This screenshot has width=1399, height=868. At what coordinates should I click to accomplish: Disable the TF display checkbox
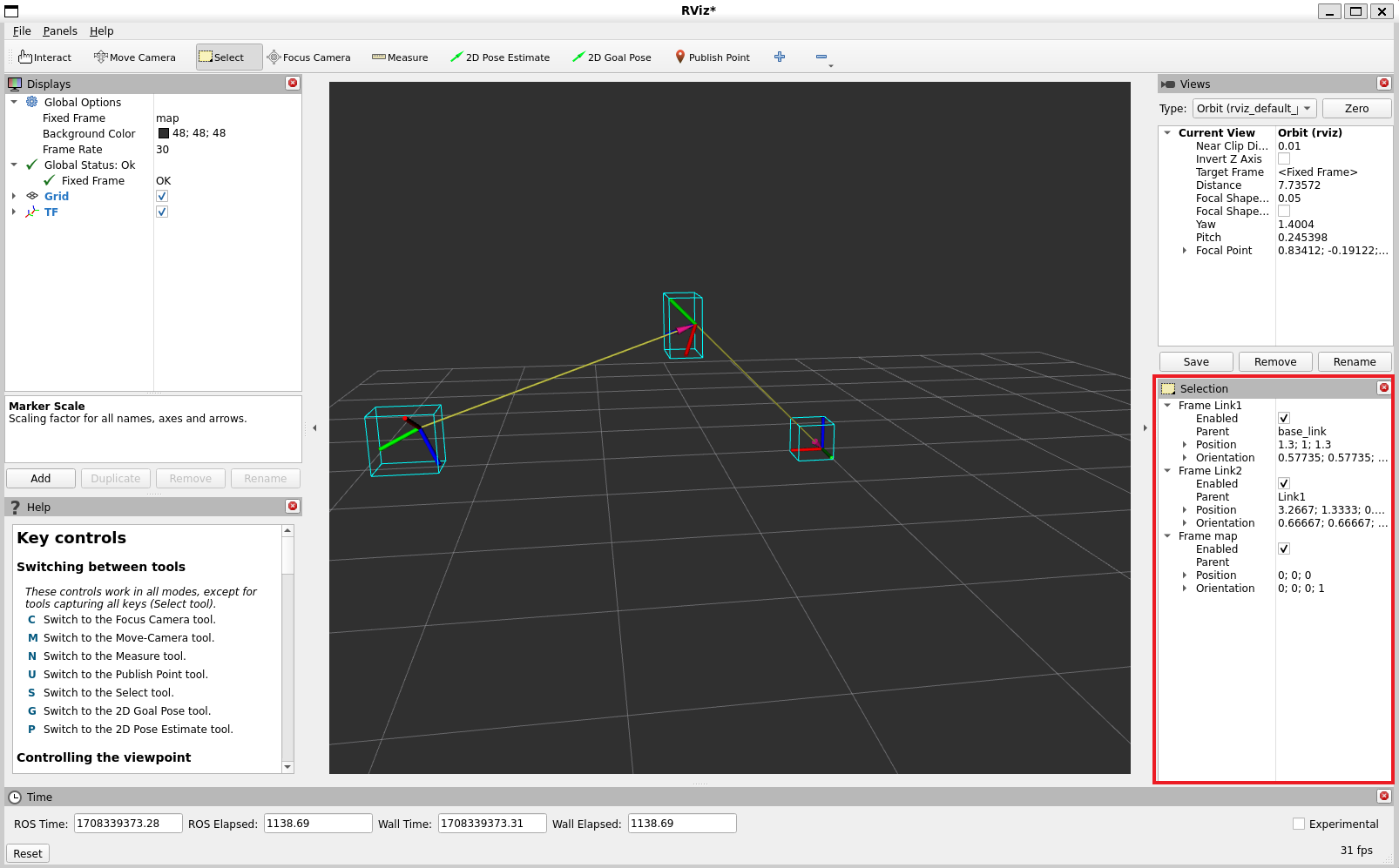tap(162, 212)
